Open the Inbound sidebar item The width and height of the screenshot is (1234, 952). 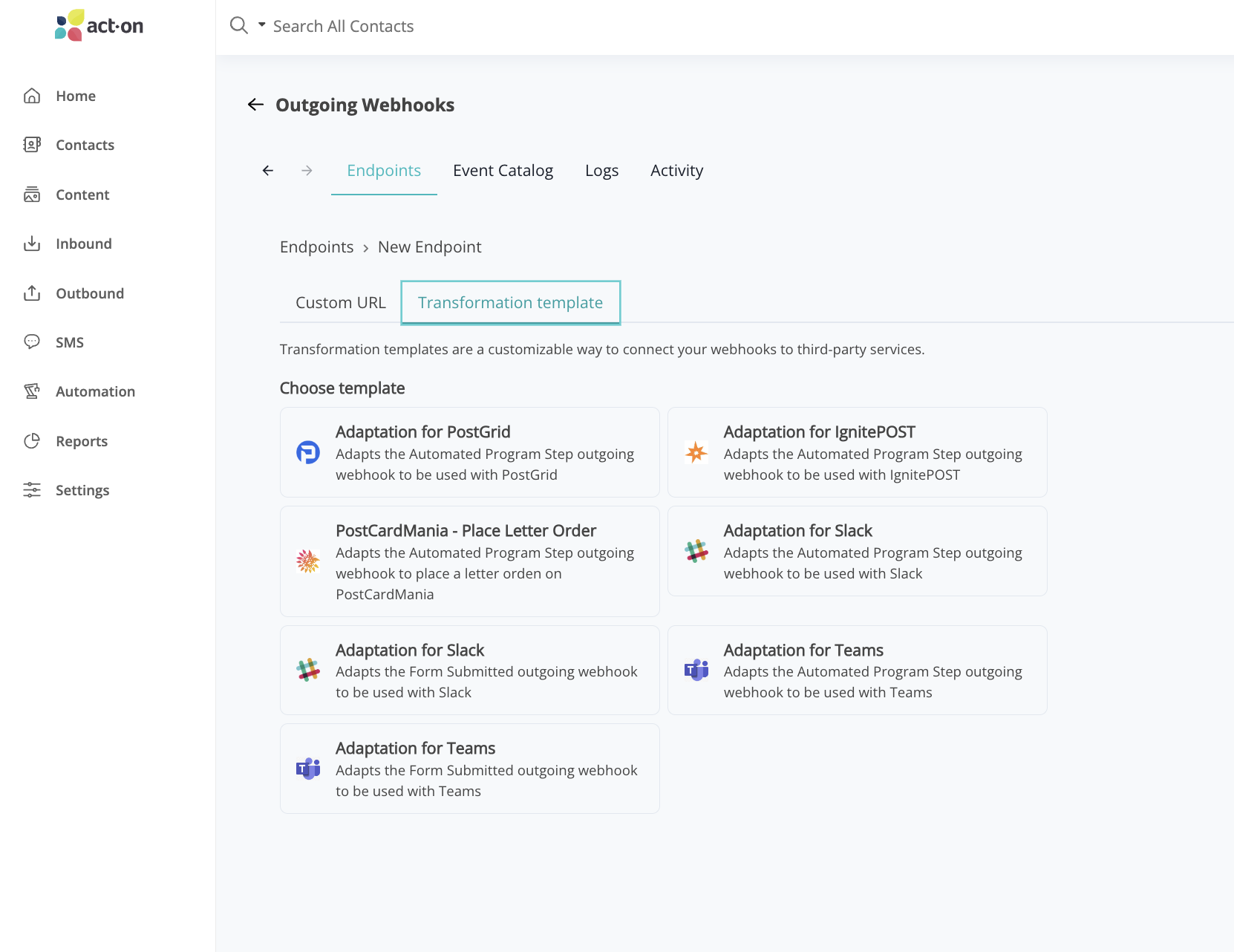[x=84, y=244]
